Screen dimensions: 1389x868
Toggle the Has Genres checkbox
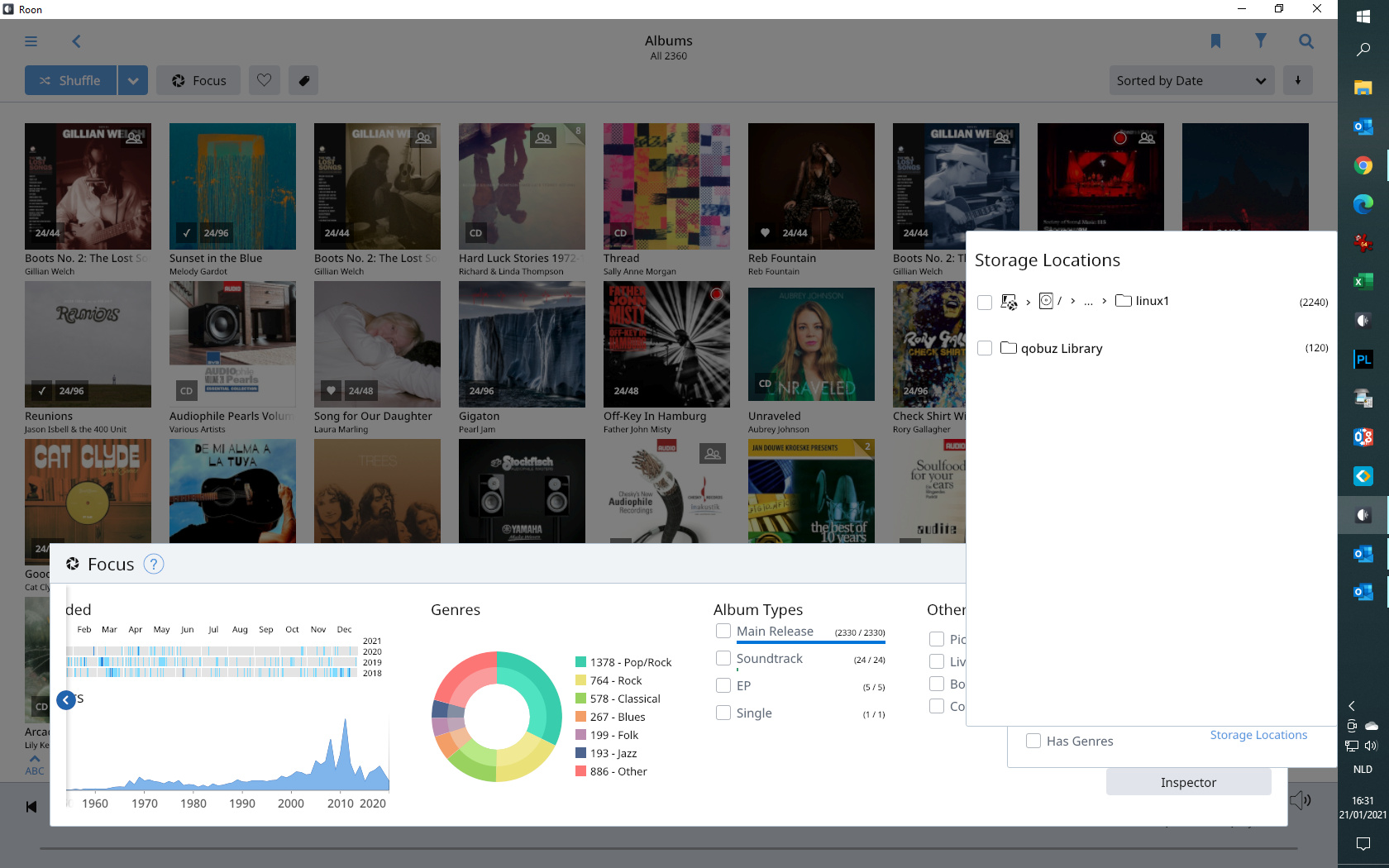(1033, 741)
